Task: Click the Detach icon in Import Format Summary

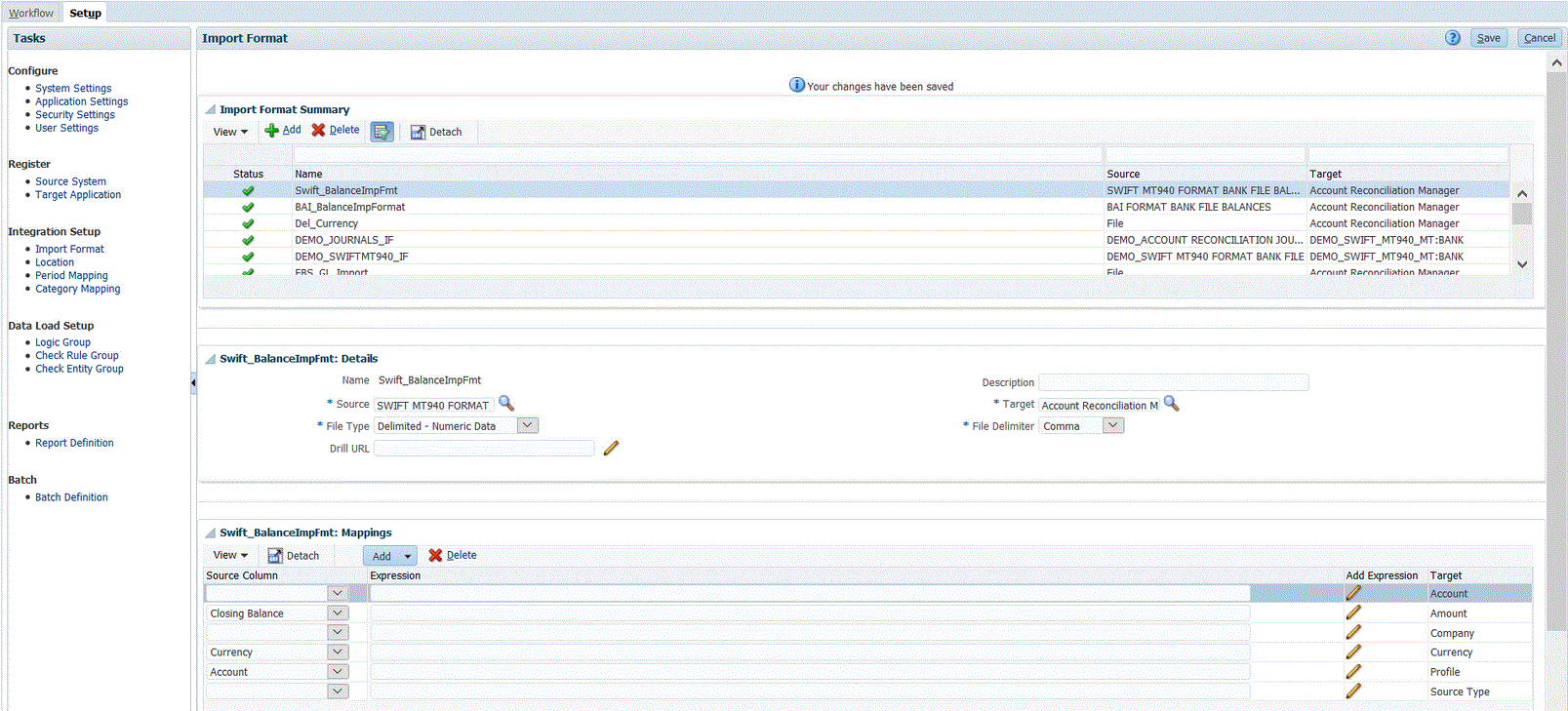Action: pos(418,132)
